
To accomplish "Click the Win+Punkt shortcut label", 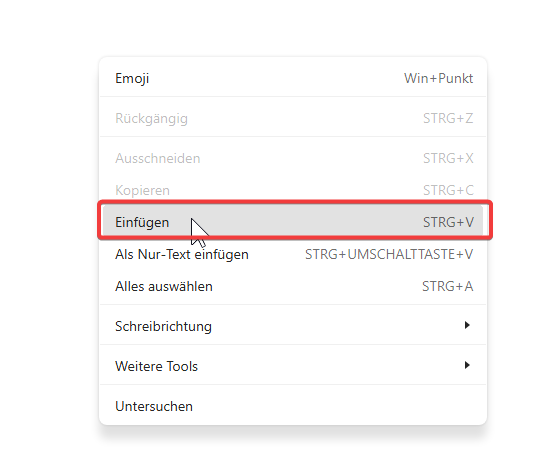I will tap(438, 78).
